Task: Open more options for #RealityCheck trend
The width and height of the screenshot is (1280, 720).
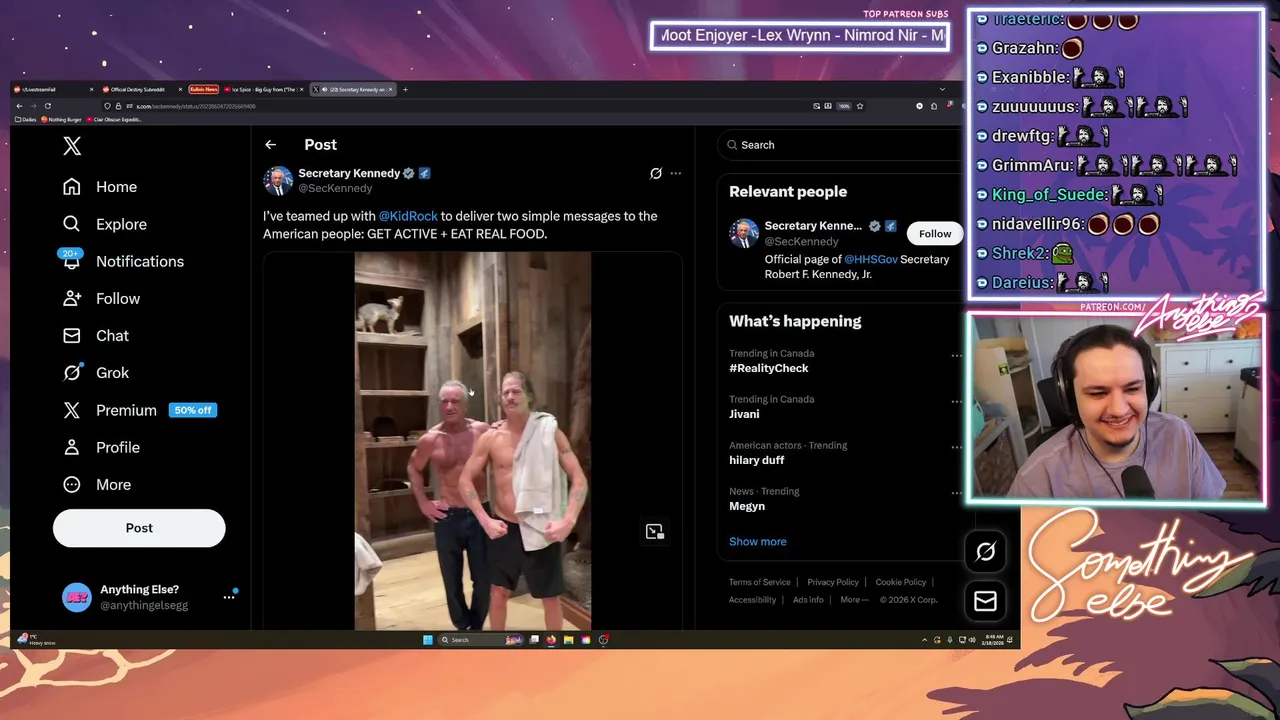Action: click(956, 355)
